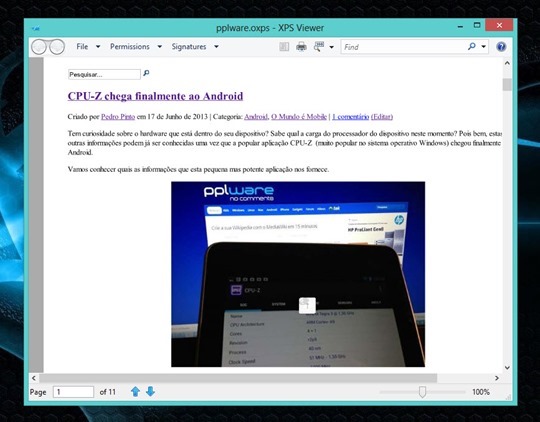Click the Pesquisar search magnifier in document
Viewport: 540px width, 422px height.
pos(146,73)
